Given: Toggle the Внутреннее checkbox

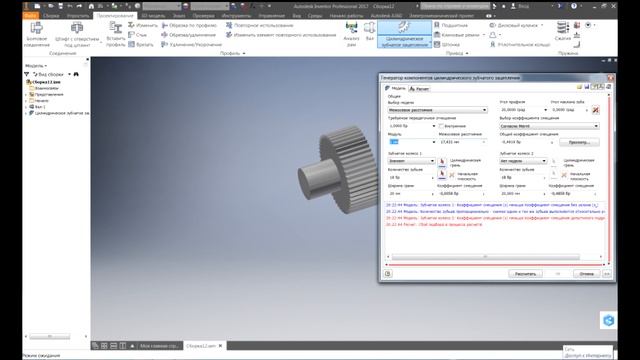Looking at the screenshot, I should (x=441, y=126).
